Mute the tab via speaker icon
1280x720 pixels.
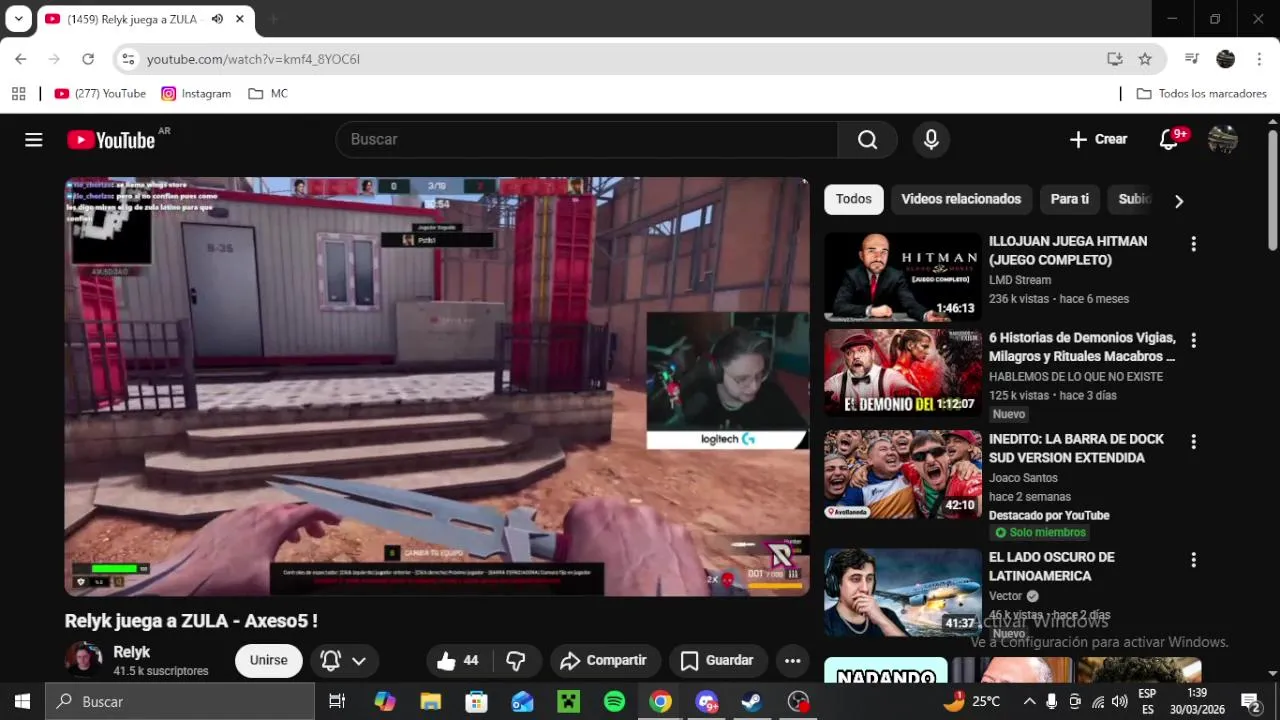pyautogui.click(x=217, y=19)
